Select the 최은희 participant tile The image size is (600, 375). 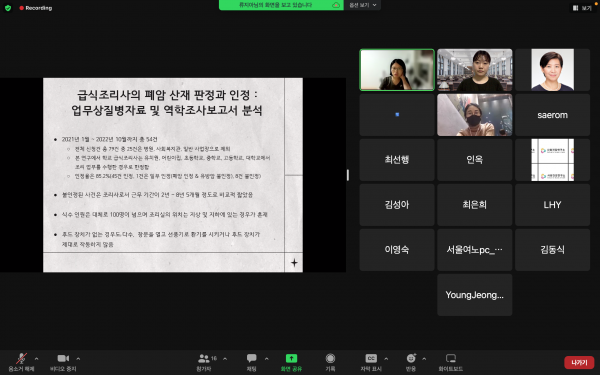(474, 205)
